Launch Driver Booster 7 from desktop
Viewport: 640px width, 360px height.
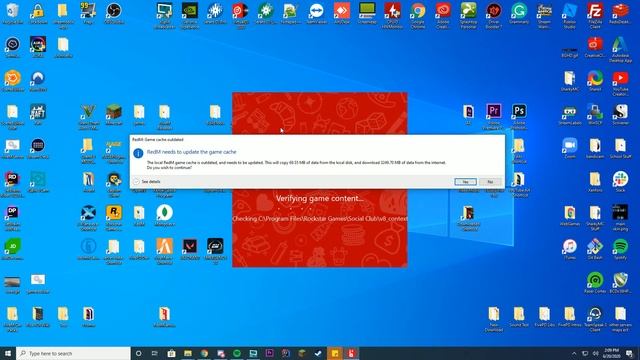tap(493, 16)
